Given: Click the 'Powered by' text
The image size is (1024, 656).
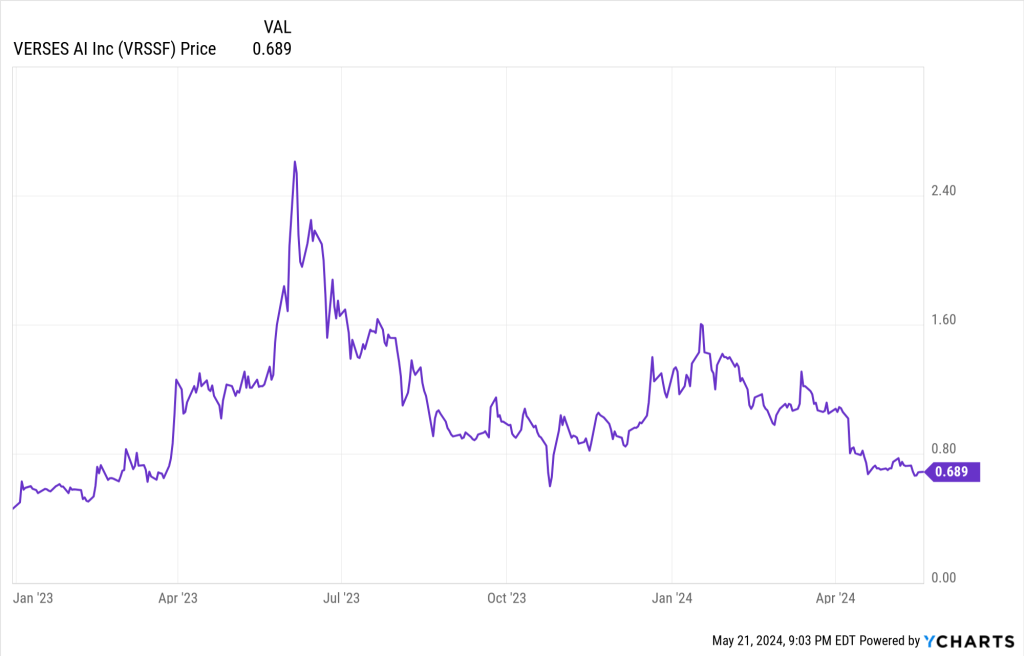Looking at the screenshot, I should (889, 640).
